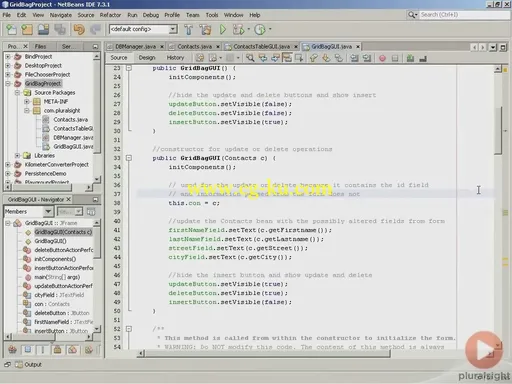The image size is (512, 384).
Task: Click the Toggle Bookmark icon
Action: point(339,58)
